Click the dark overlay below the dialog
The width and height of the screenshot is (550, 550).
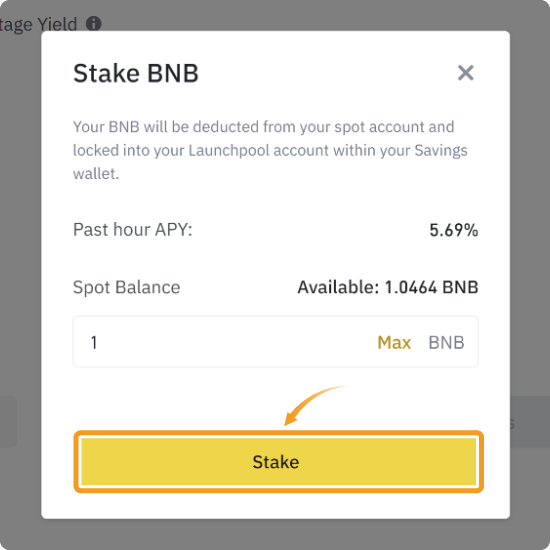pos(275,534)
